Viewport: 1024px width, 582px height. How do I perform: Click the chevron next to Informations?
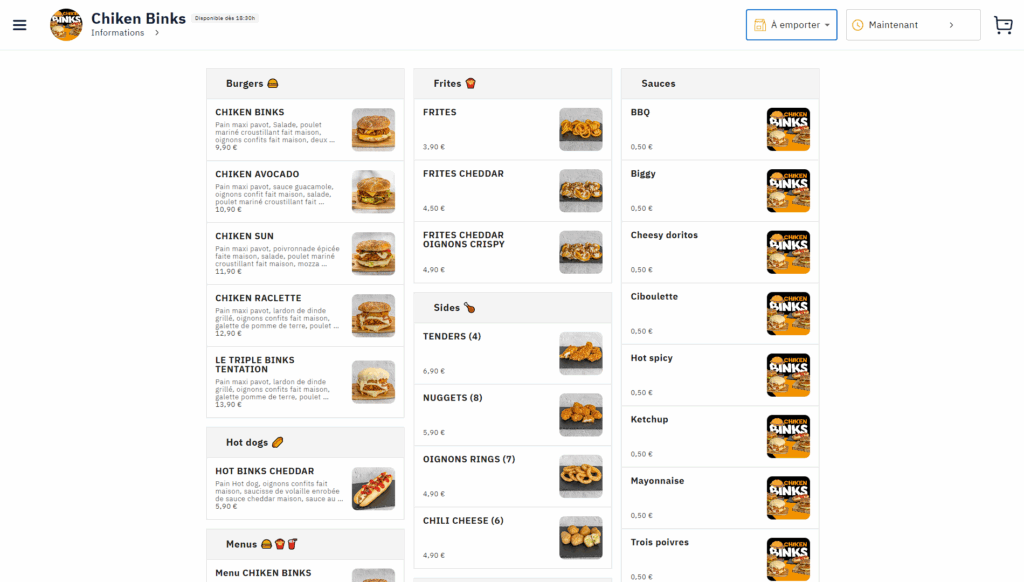pos(157,33)
